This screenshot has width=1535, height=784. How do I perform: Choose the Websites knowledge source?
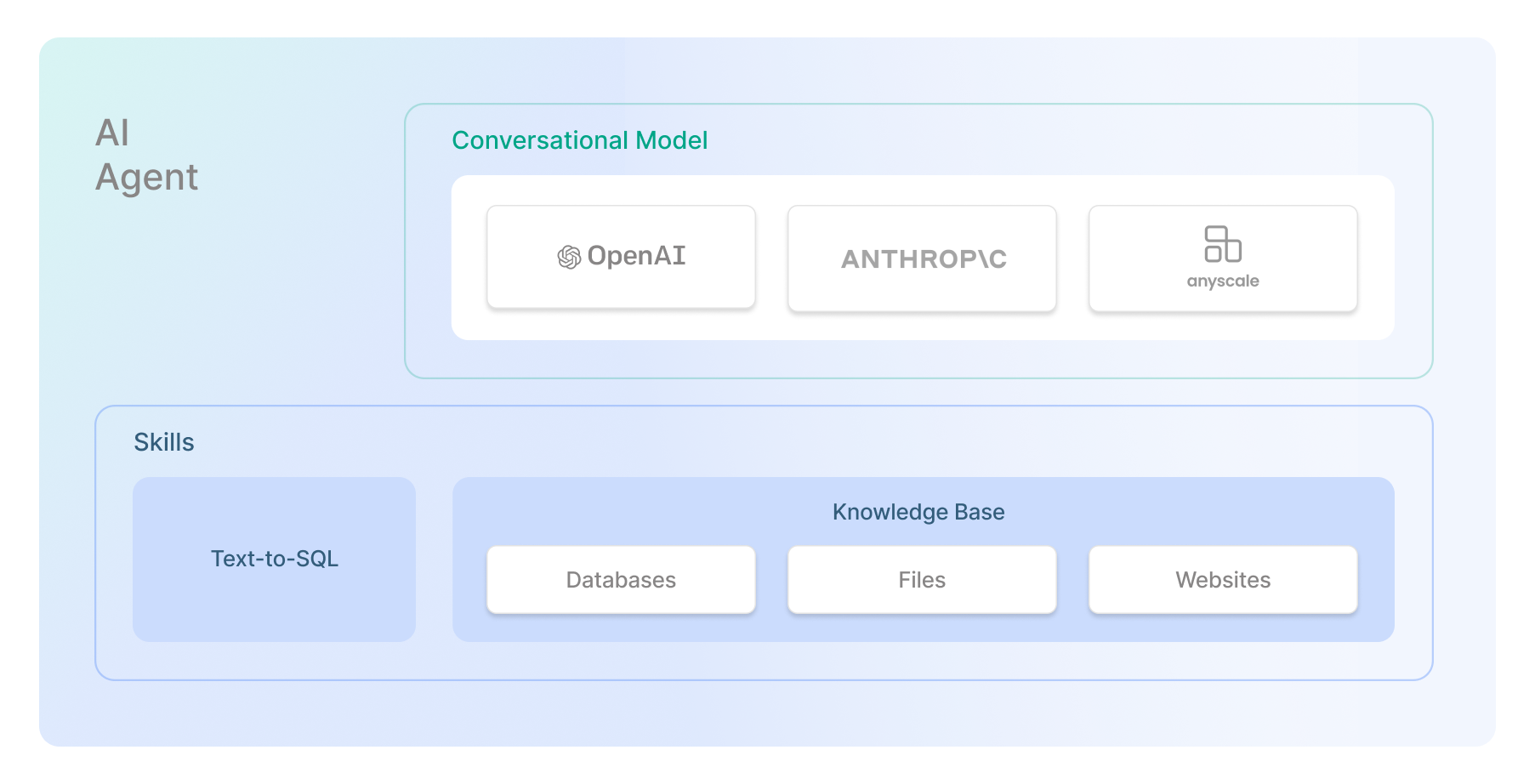coord(1223,580)
